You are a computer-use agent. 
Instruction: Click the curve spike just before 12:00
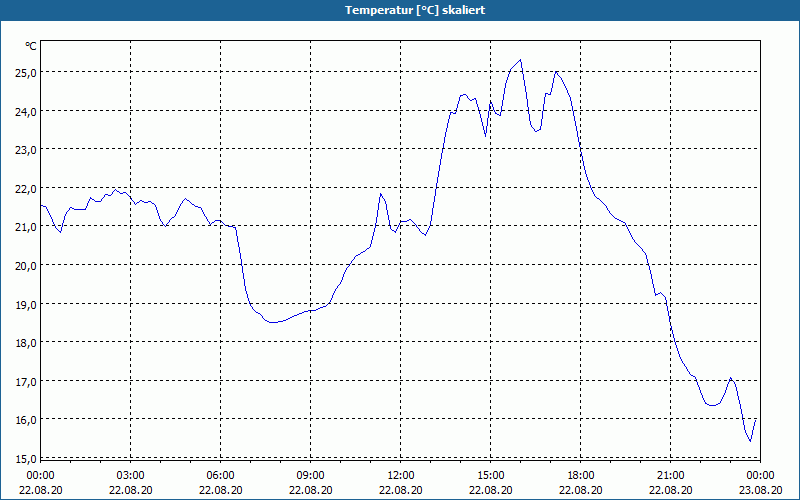click(381, 194)
